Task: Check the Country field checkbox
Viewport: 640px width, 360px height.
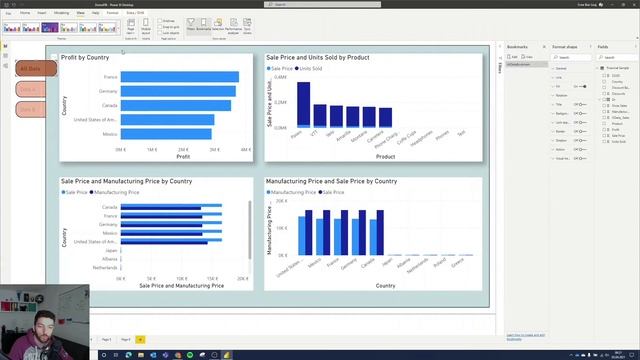Action: pyautogui.click(x=604, y=82)
